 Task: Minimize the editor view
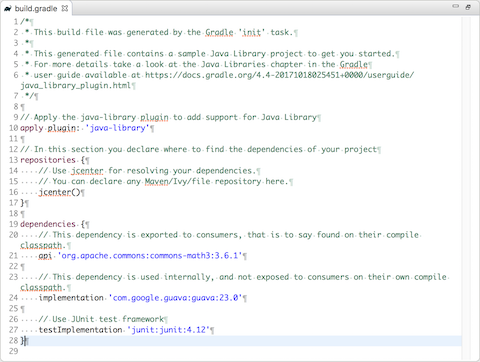tap(455, 6)
